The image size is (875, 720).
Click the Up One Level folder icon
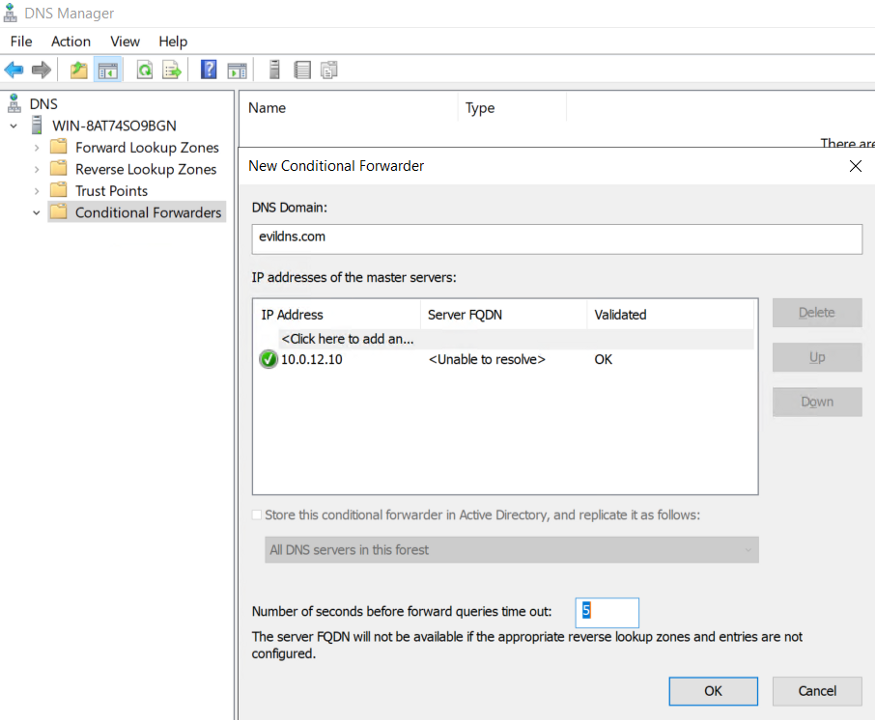pos(79,70)
